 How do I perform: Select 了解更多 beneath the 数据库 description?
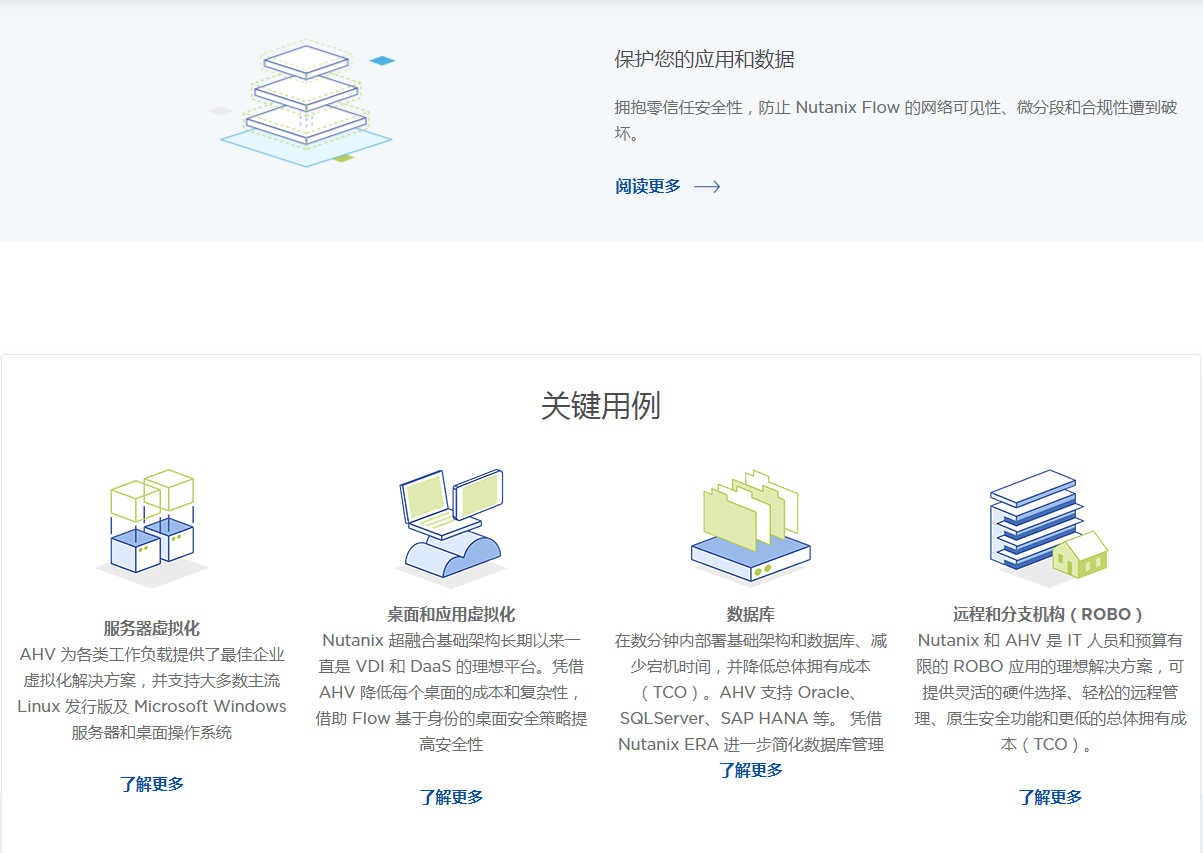750,770
